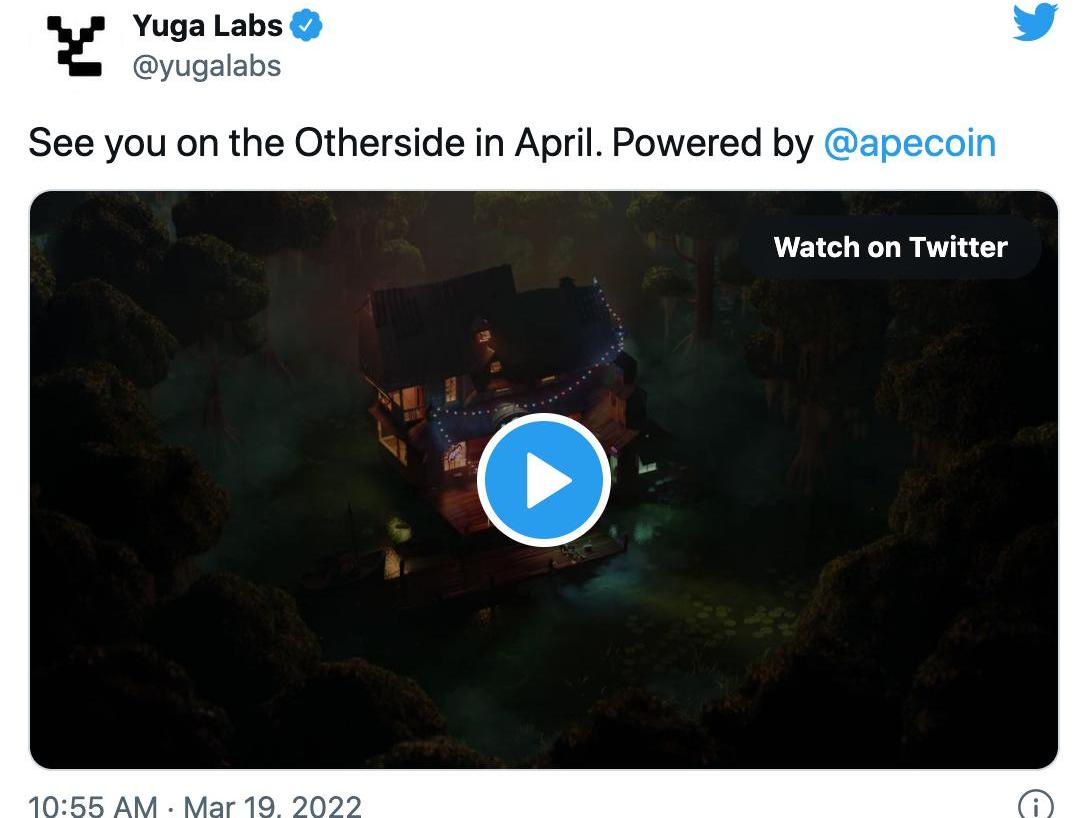This screenshot has height=818, width=1092.
Task: Click the Yuga Labs display name
Action: coord(207,26)
